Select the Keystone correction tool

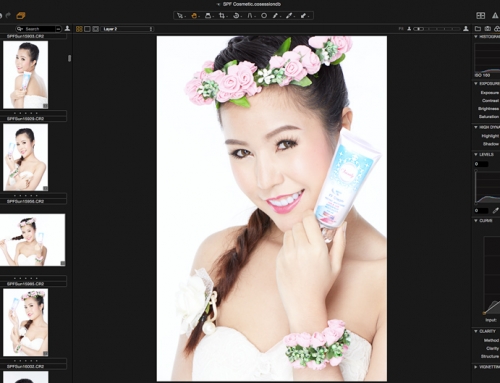tap(250, 16)
